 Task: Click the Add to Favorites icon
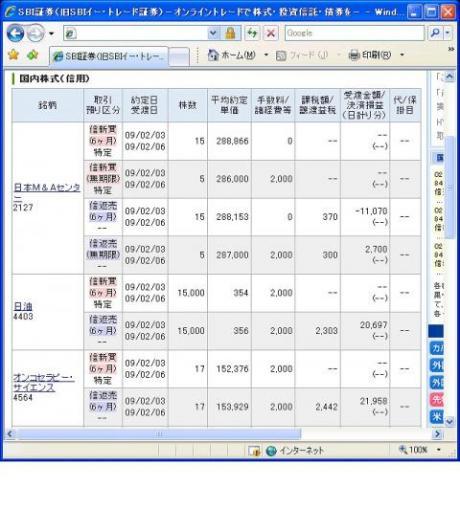pyautogui.click(x=33, y=55)
